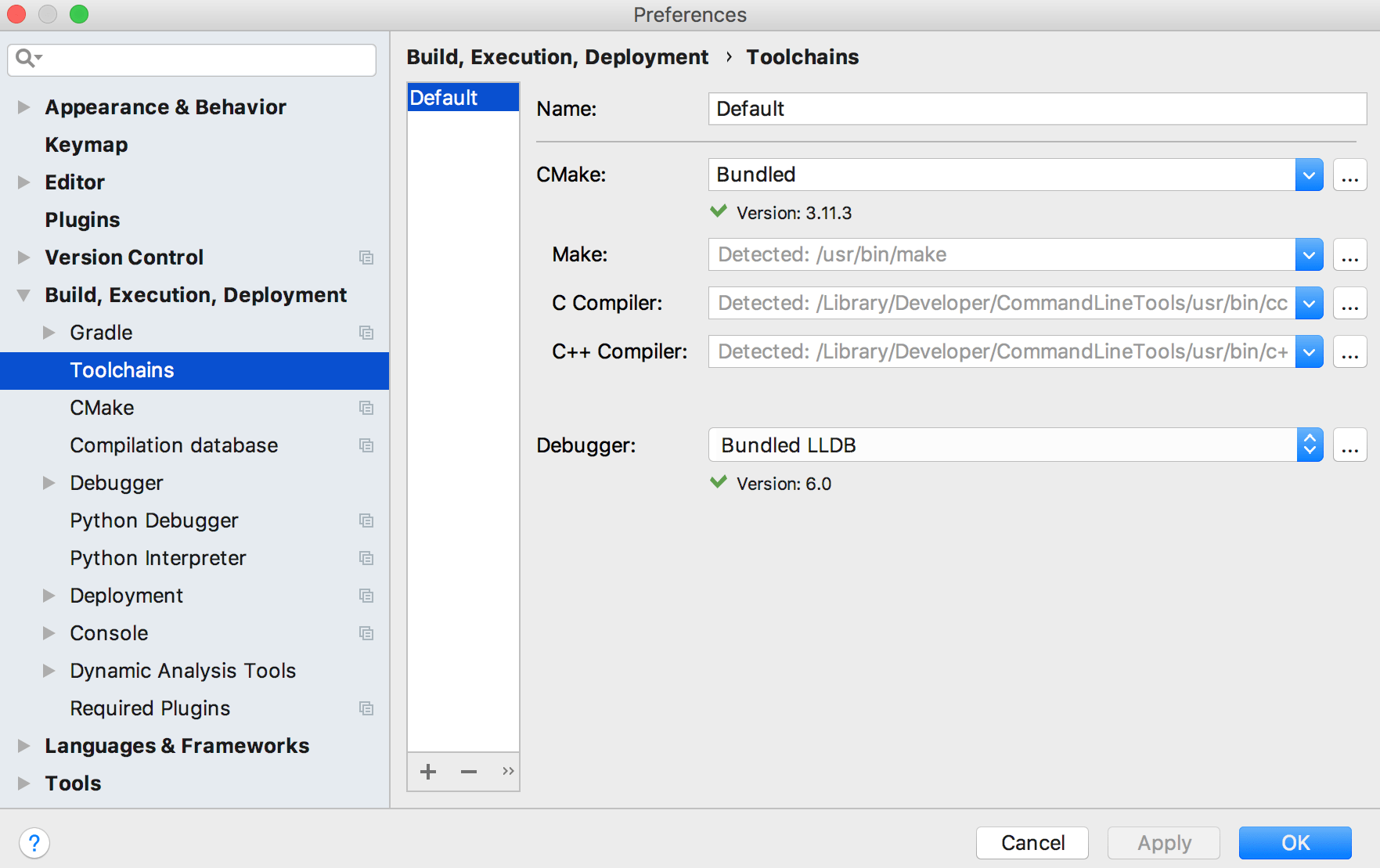Expand Languages & Frameworks section
This screenshot has width=1380, height=868.
coord(23,746)
